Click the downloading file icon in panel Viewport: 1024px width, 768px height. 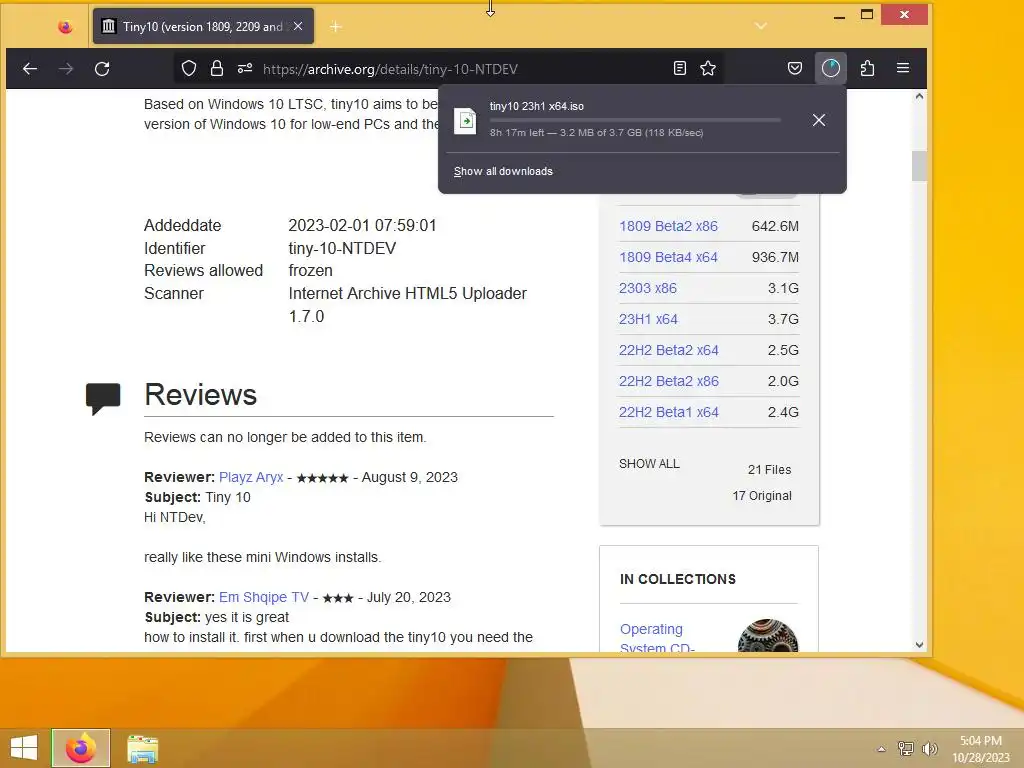(x=465, y=121)
